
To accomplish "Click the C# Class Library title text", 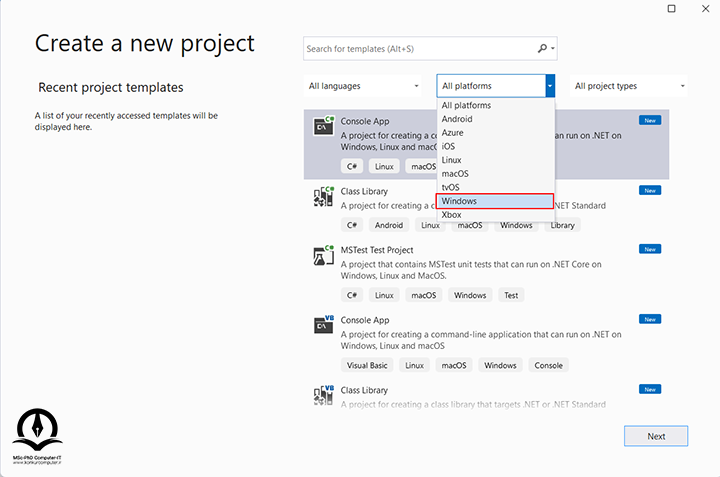I will pos(364,191).
